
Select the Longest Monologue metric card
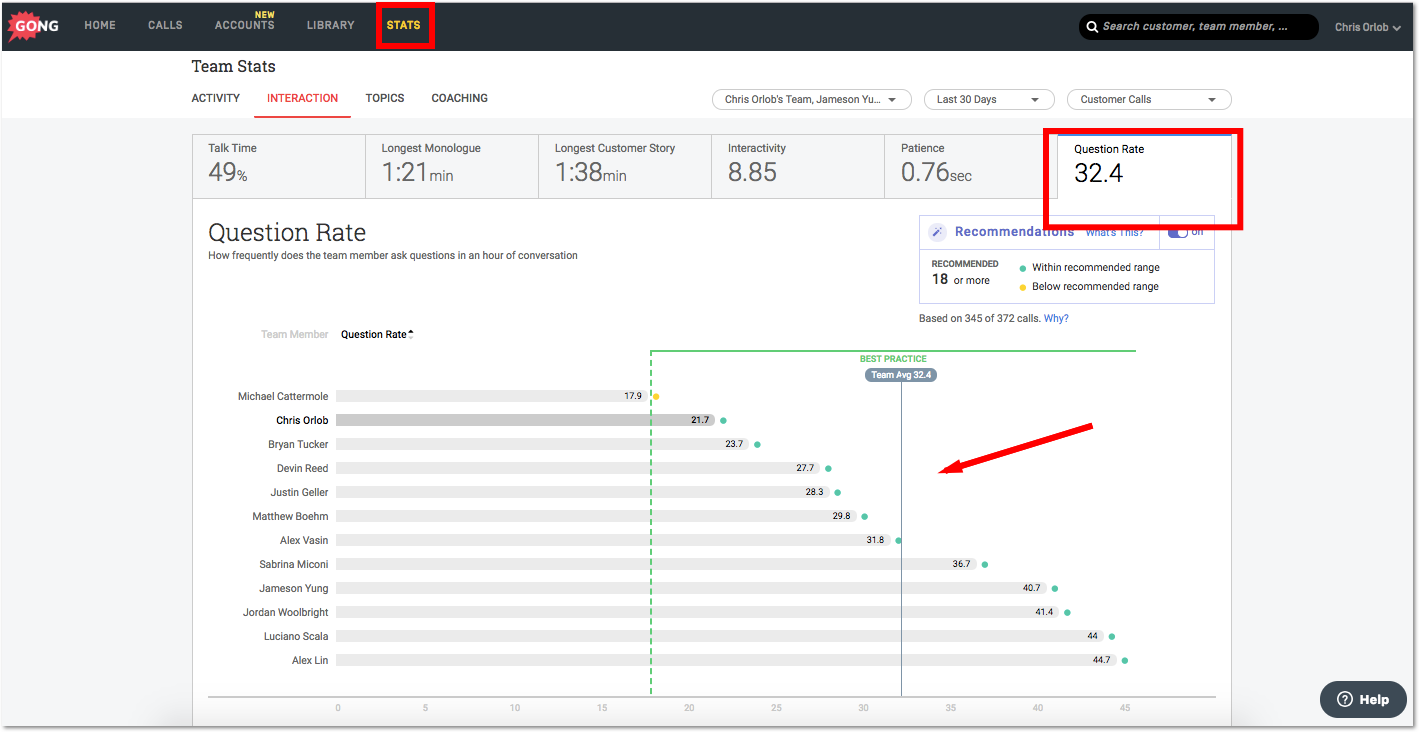coord(452,166)
